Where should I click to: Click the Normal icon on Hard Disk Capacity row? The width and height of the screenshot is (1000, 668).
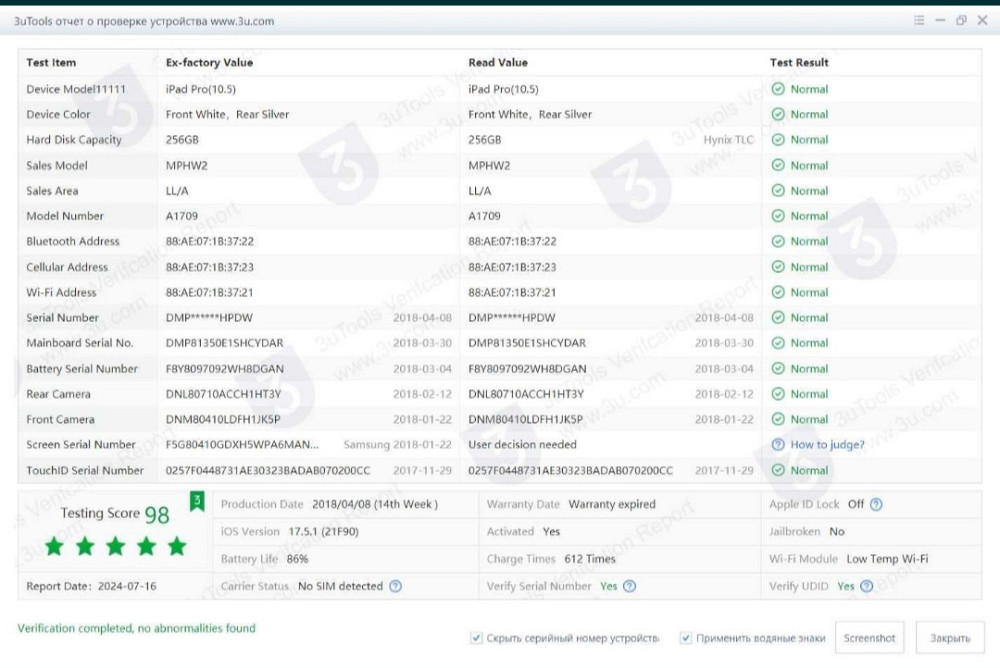click(780, 139)
